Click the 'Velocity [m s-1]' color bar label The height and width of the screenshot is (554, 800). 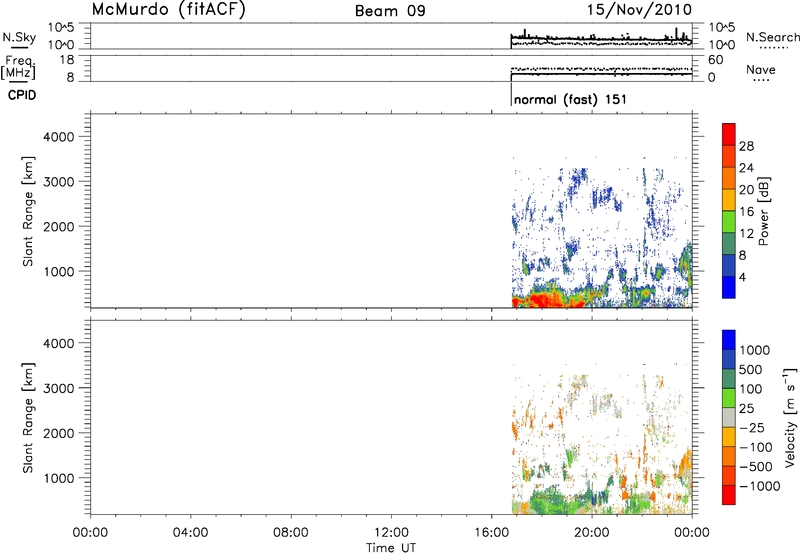790,417
